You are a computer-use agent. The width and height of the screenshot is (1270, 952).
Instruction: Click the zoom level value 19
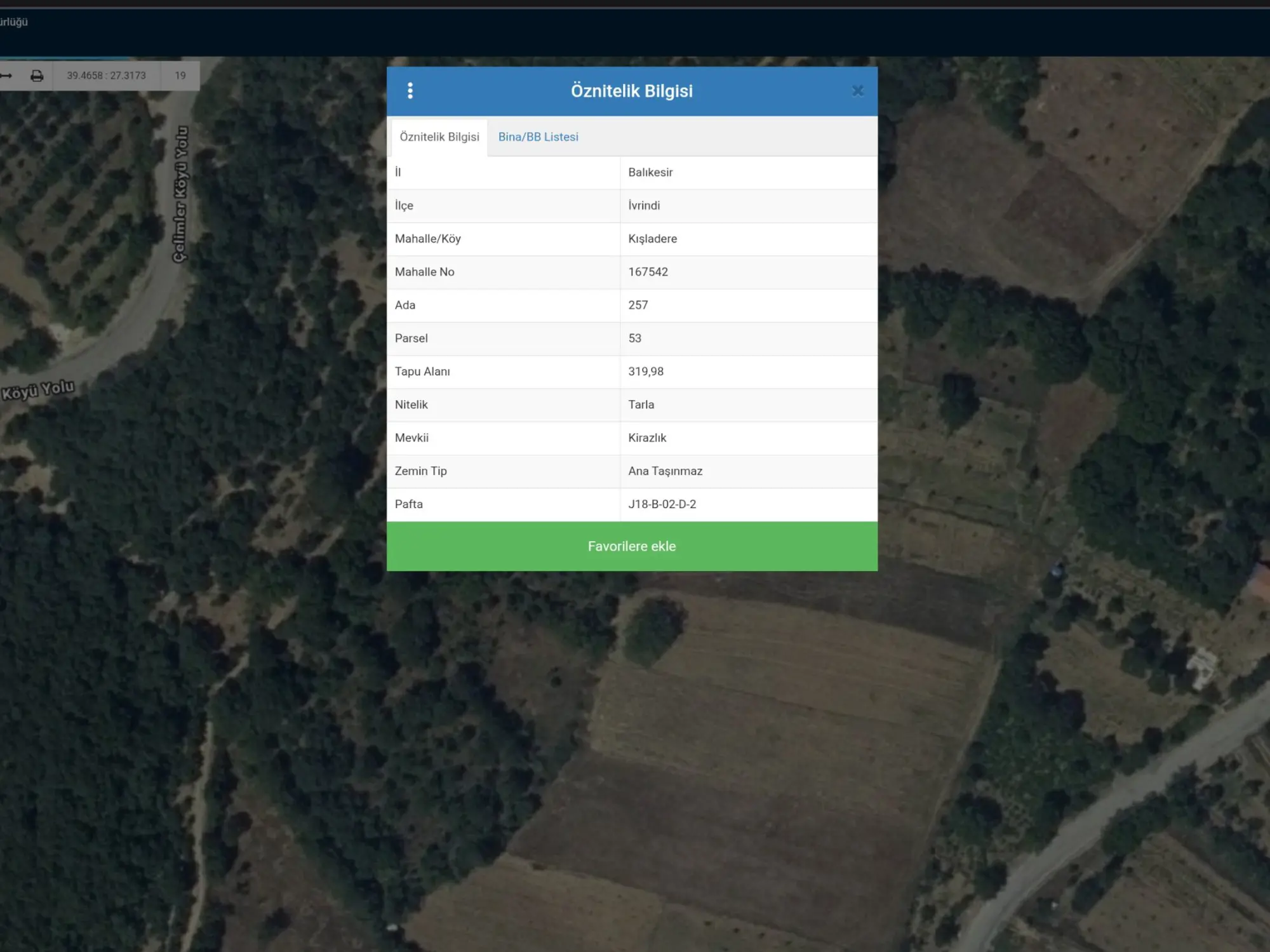[x=180, y=76]
